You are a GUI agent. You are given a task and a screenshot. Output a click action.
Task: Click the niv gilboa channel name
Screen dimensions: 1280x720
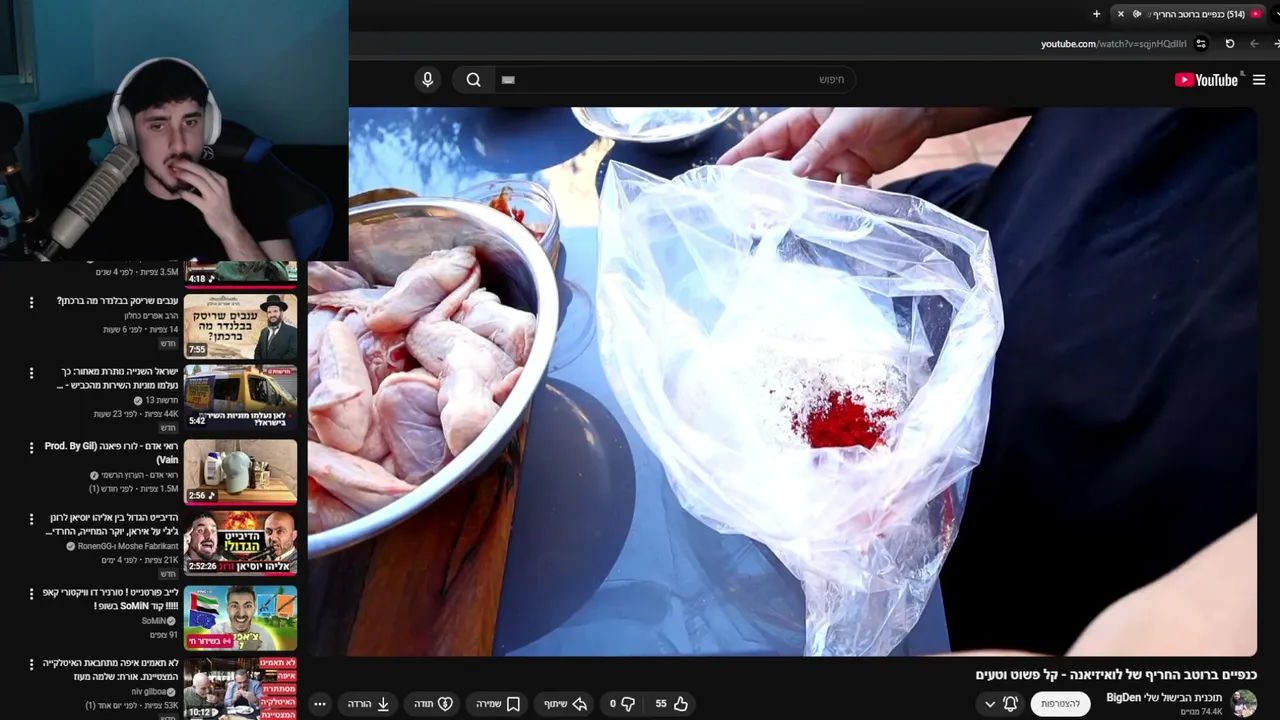(x=150, y=692)
